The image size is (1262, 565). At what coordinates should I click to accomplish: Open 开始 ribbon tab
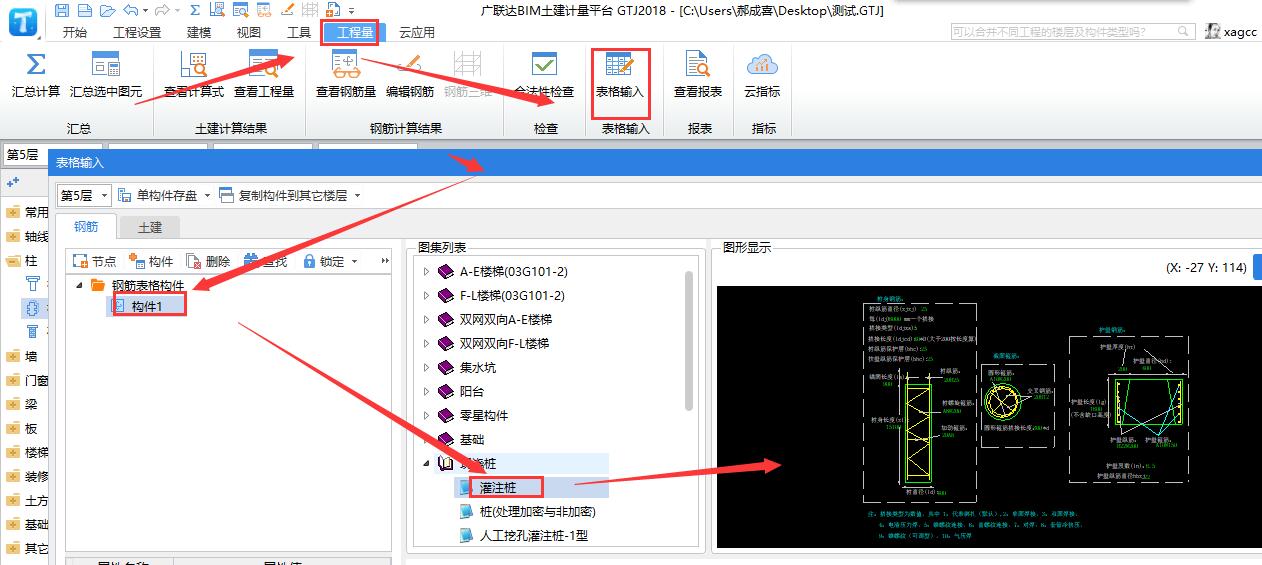75,32
